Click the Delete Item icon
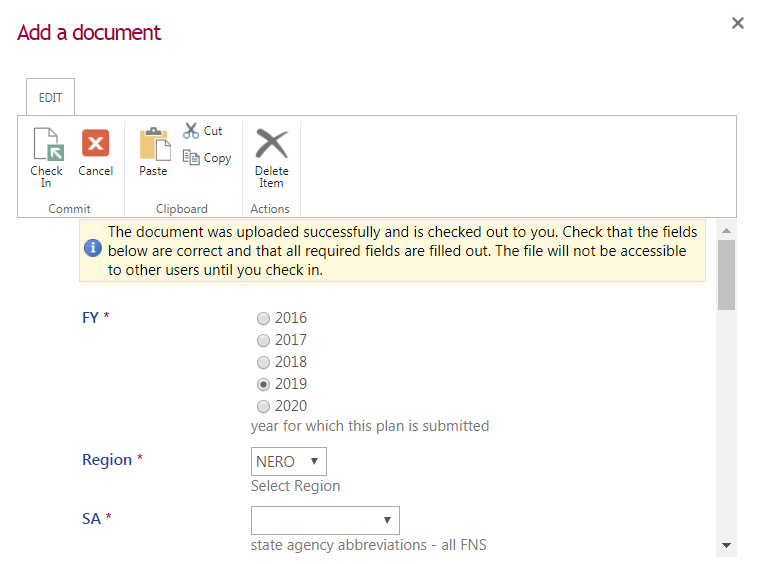Image resolution: width=757 pixels, height=564 pixels. [271, 144]
